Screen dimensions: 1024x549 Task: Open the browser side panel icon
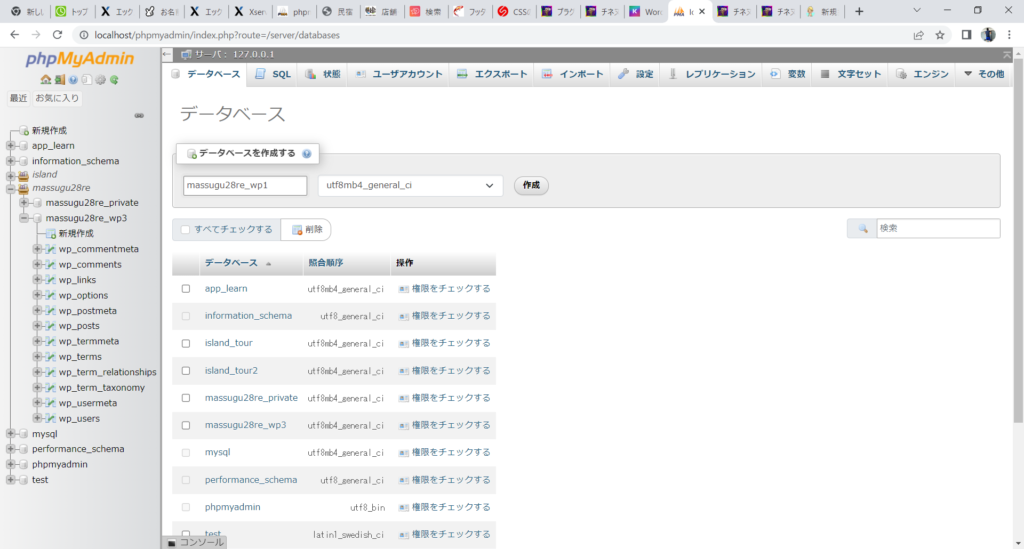(x=967, y=35)
